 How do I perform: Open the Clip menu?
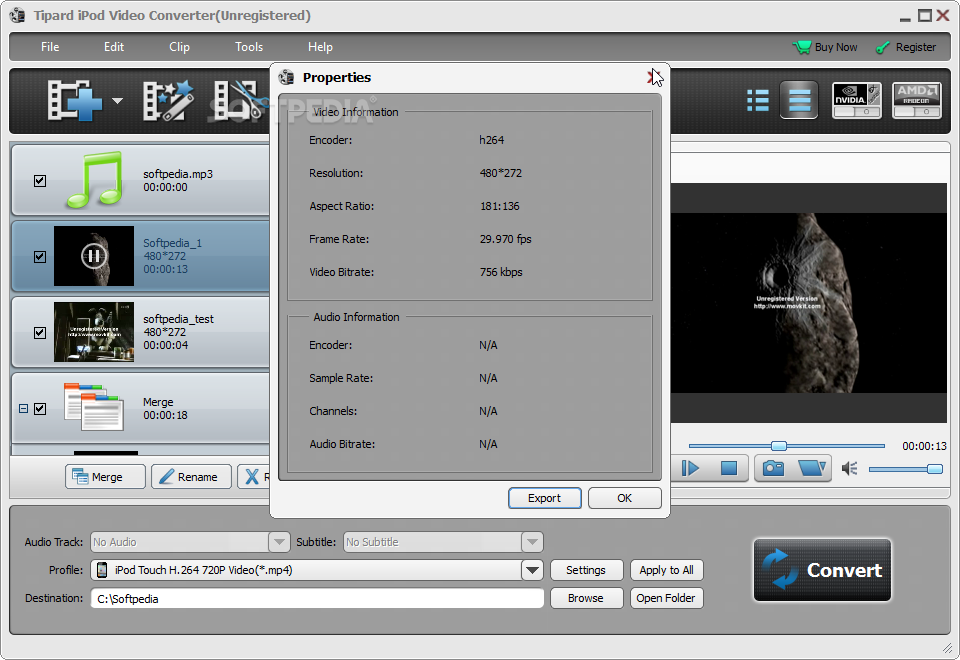(179, 47)
